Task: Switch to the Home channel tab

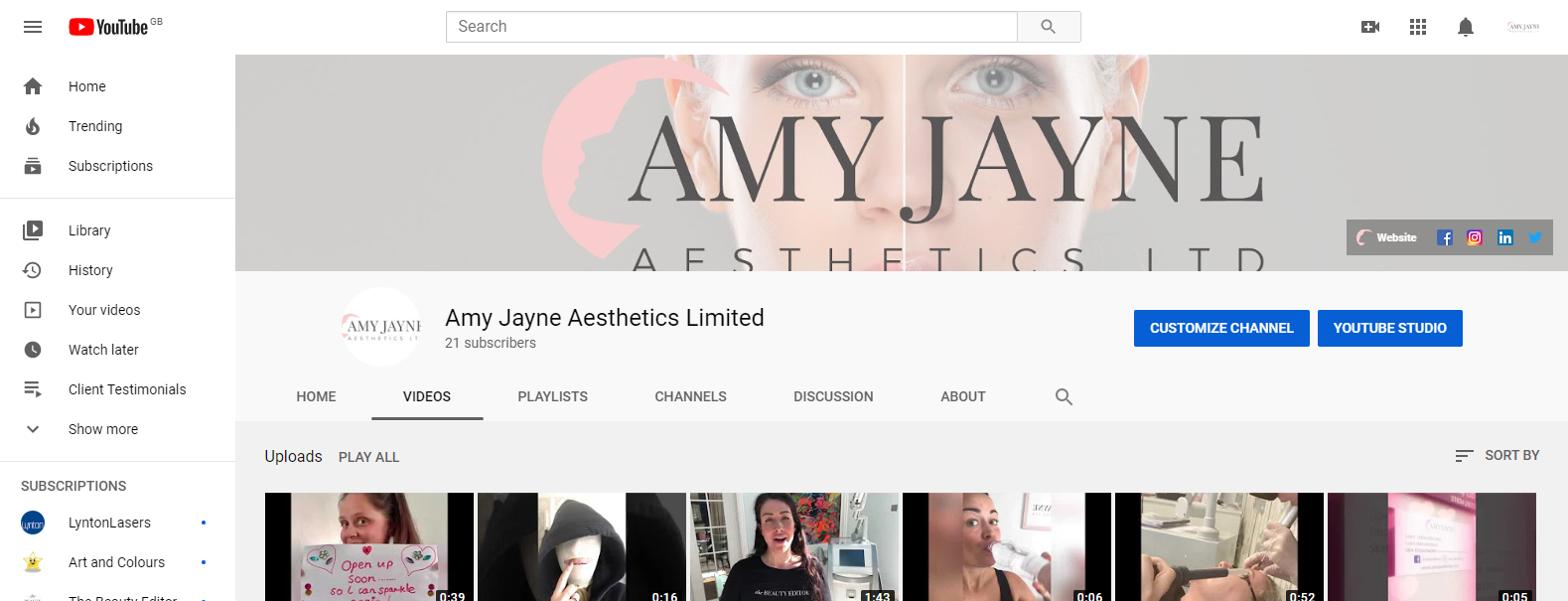Action: click(316, 396)
